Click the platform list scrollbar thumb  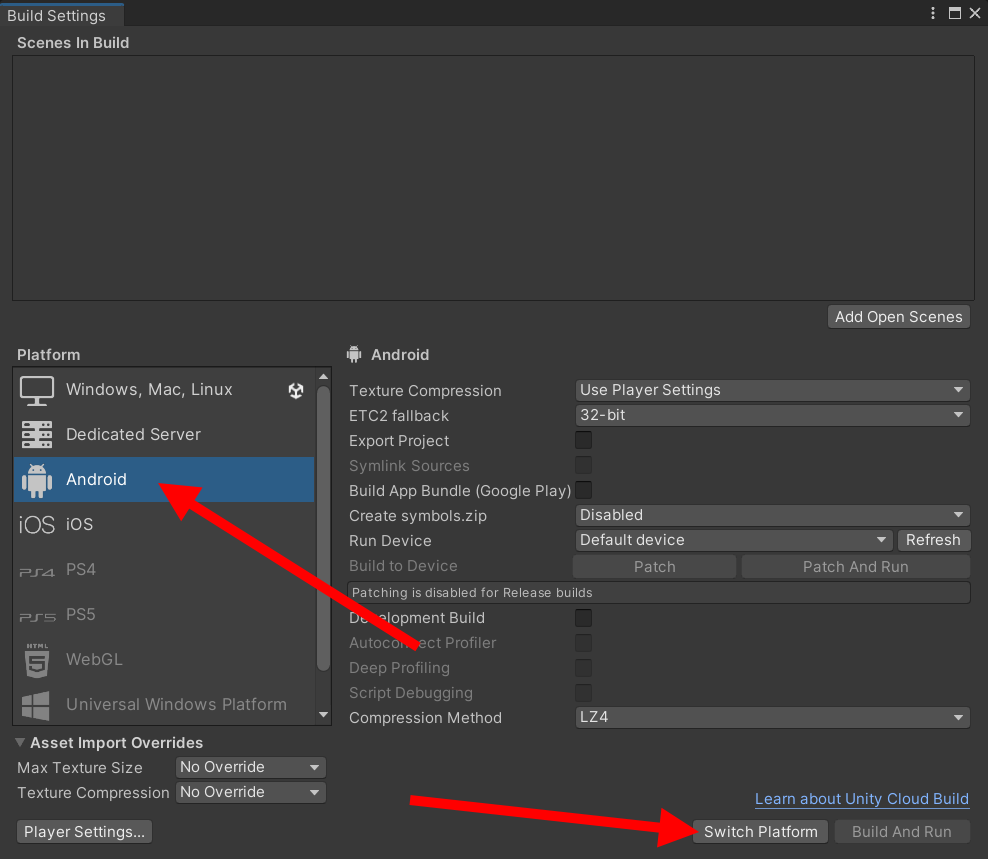tap(323, 528)
